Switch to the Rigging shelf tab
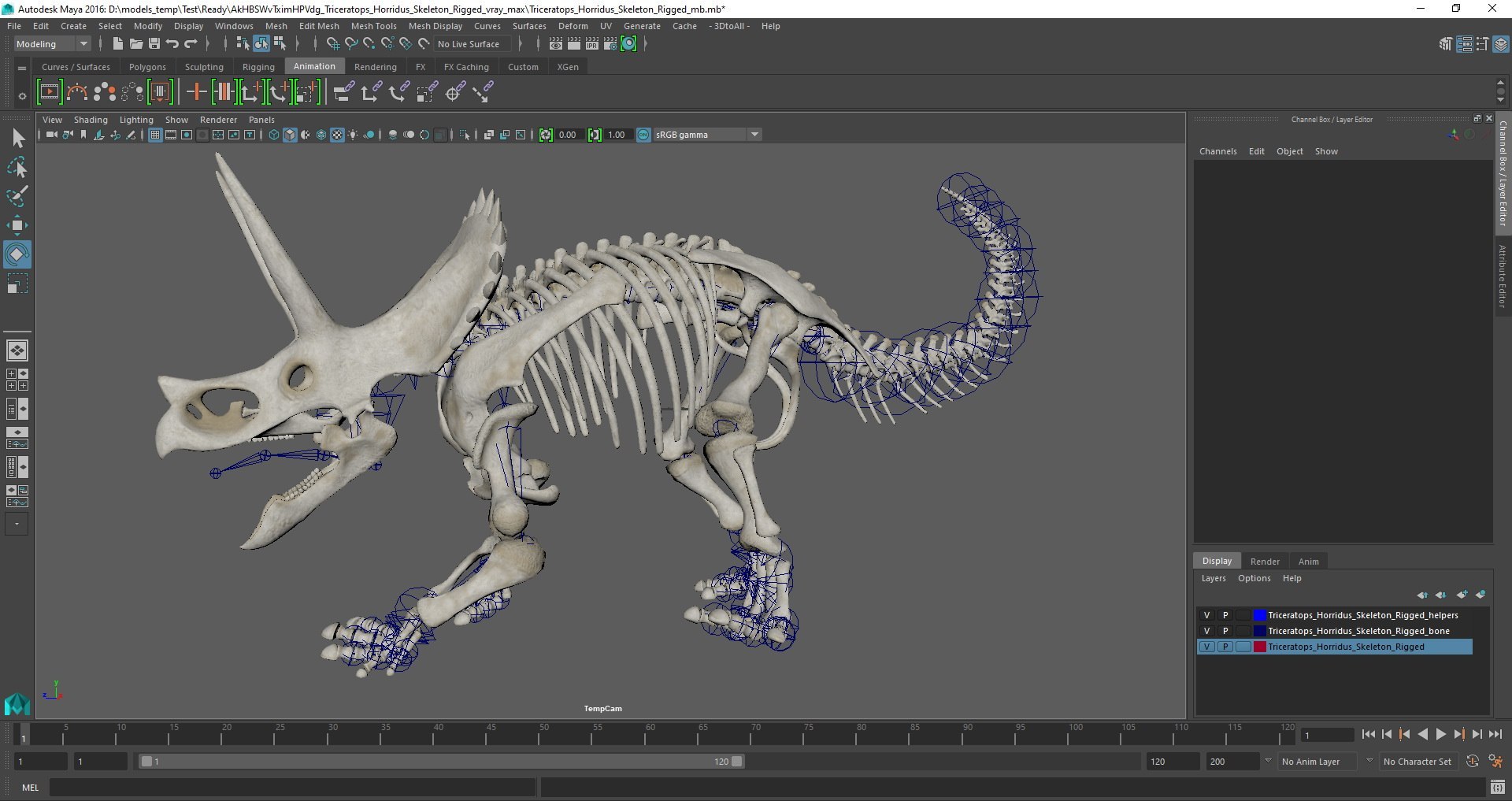 tap(258, 67)
